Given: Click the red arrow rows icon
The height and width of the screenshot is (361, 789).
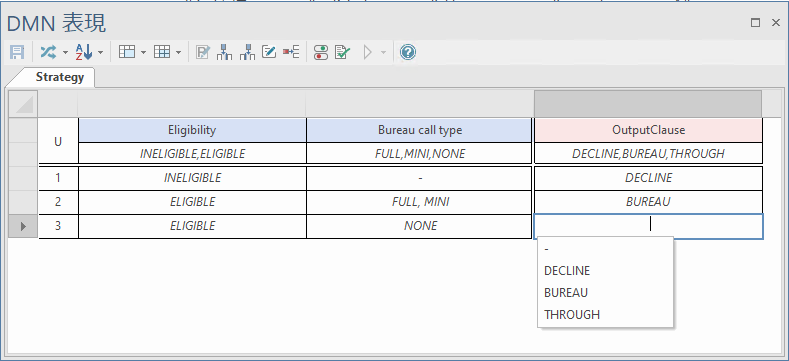Looking at the screenshot, I should coord(291,52).
